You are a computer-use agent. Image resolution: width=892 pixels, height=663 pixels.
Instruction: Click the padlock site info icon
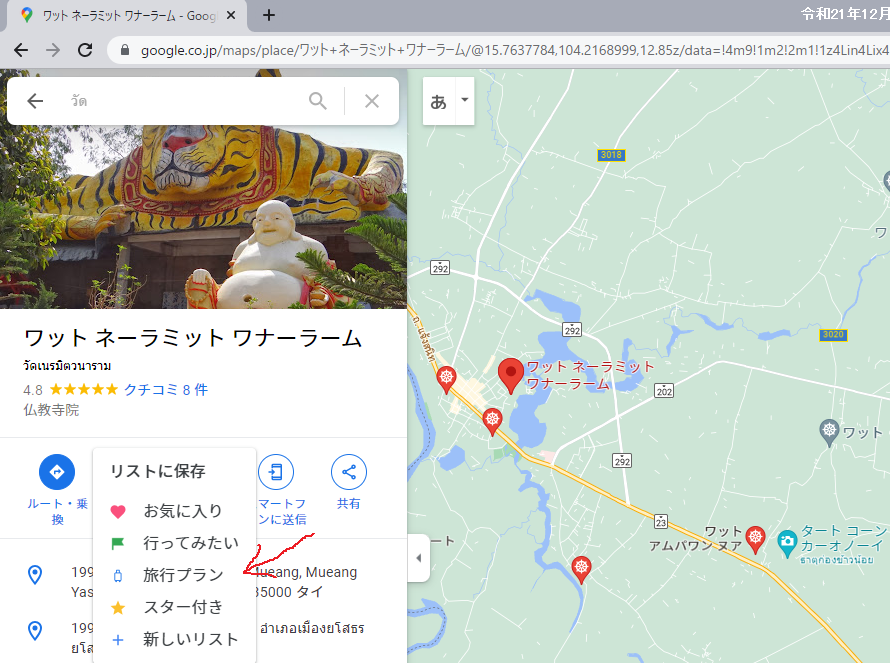125,50
